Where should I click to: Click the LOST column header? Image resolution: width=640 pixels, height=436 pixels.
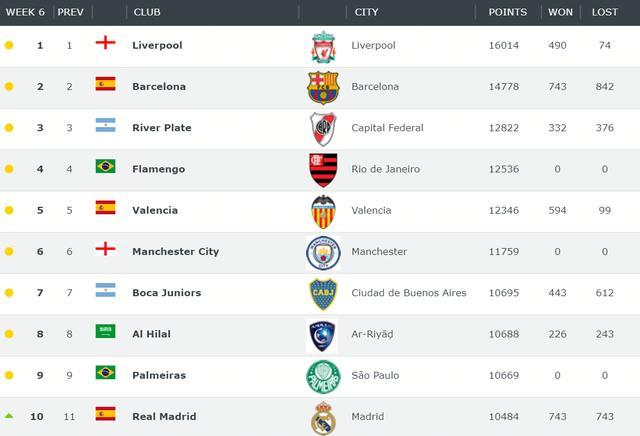pyautogui.click(x=605, y=12)
